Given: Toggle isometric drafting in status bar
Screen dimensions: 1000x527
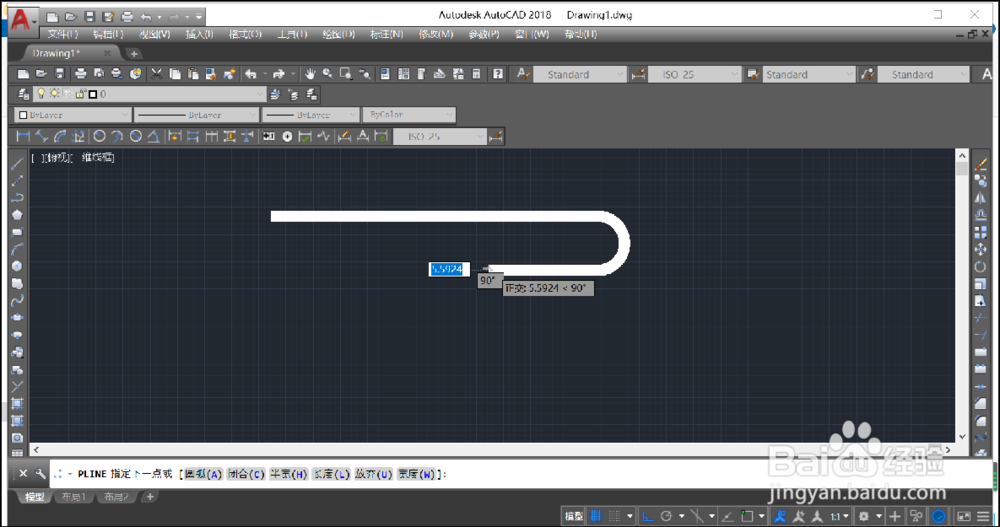Looking at the screenshot, I should click(696, 516).
